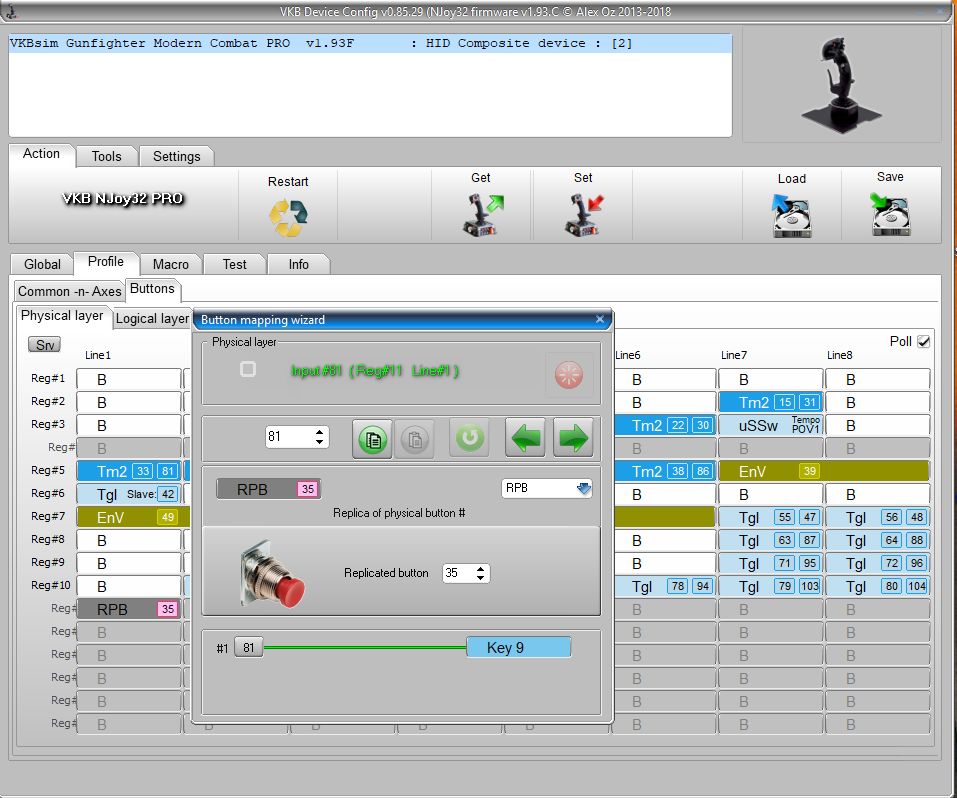
Task: Tick the Physical layer checkbox in the wizard
Action: [248, 370]
